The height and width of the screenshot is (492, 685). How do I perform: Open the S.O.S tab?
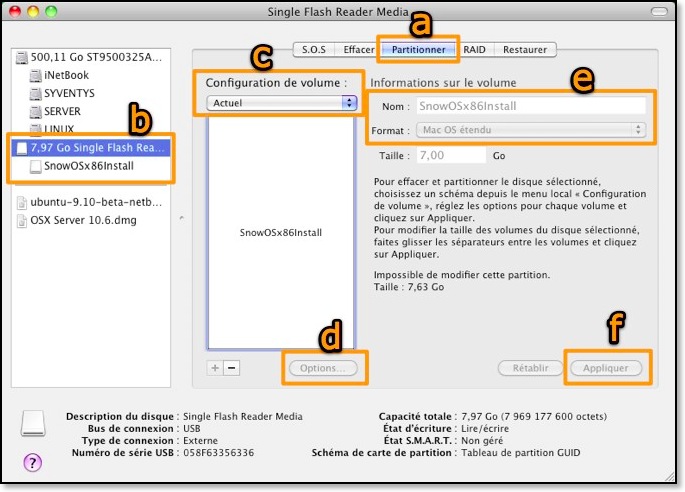[314, 49]
